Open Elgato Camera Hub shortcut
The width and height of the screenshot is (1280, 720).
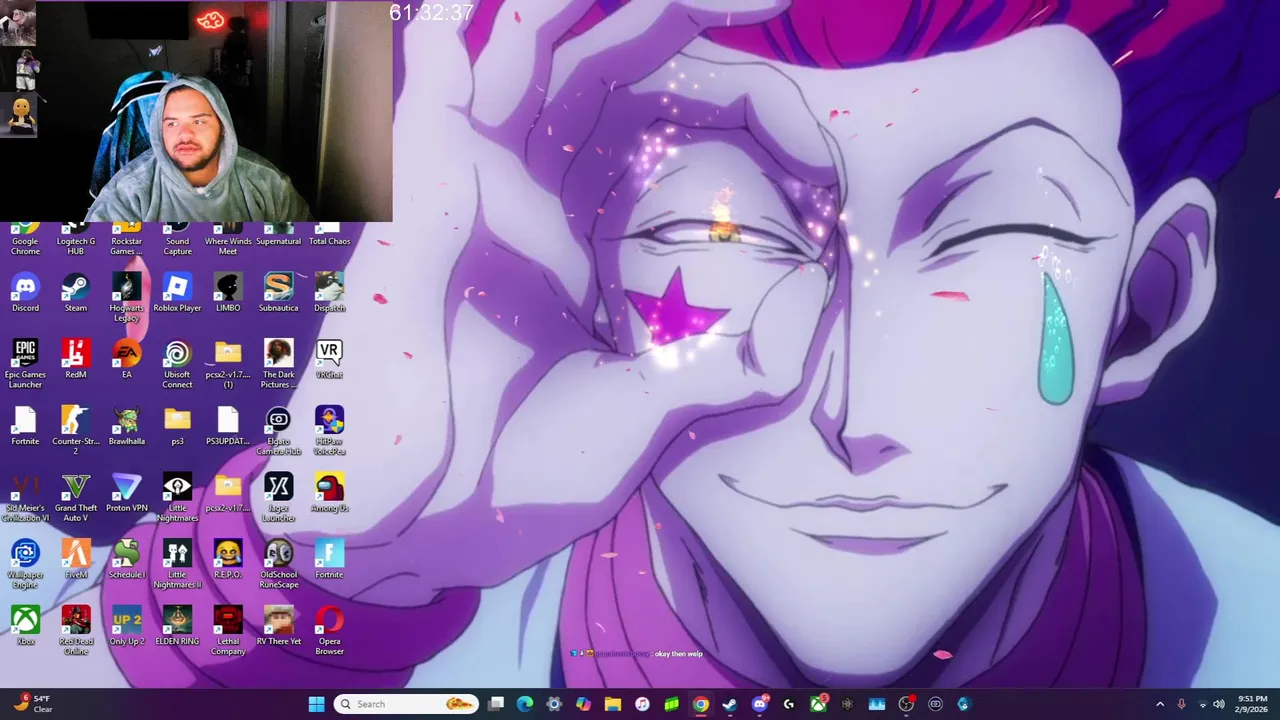(x=279, y=431)
